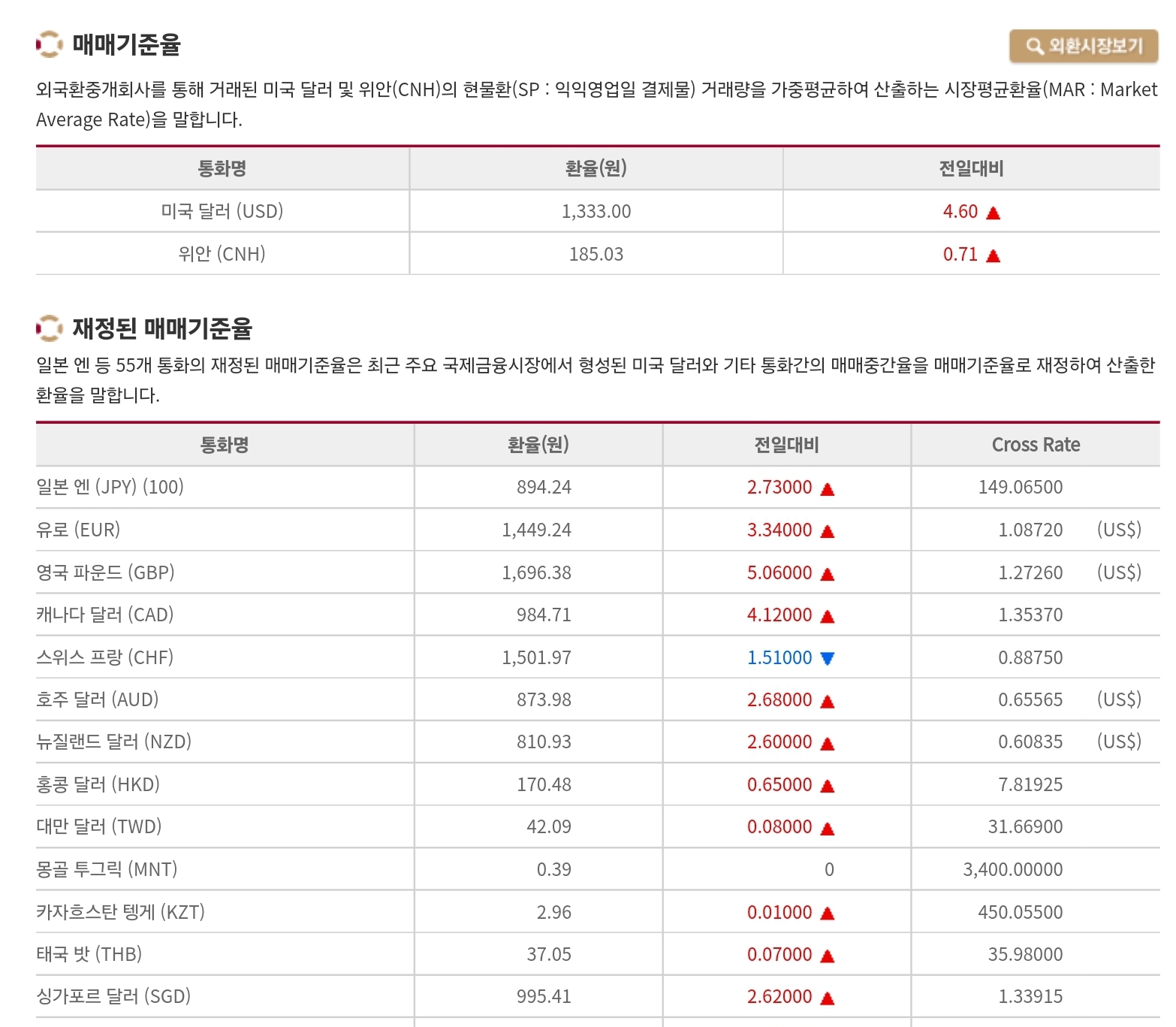Select the 미국 달러 (USD) row label

point(222,211)
